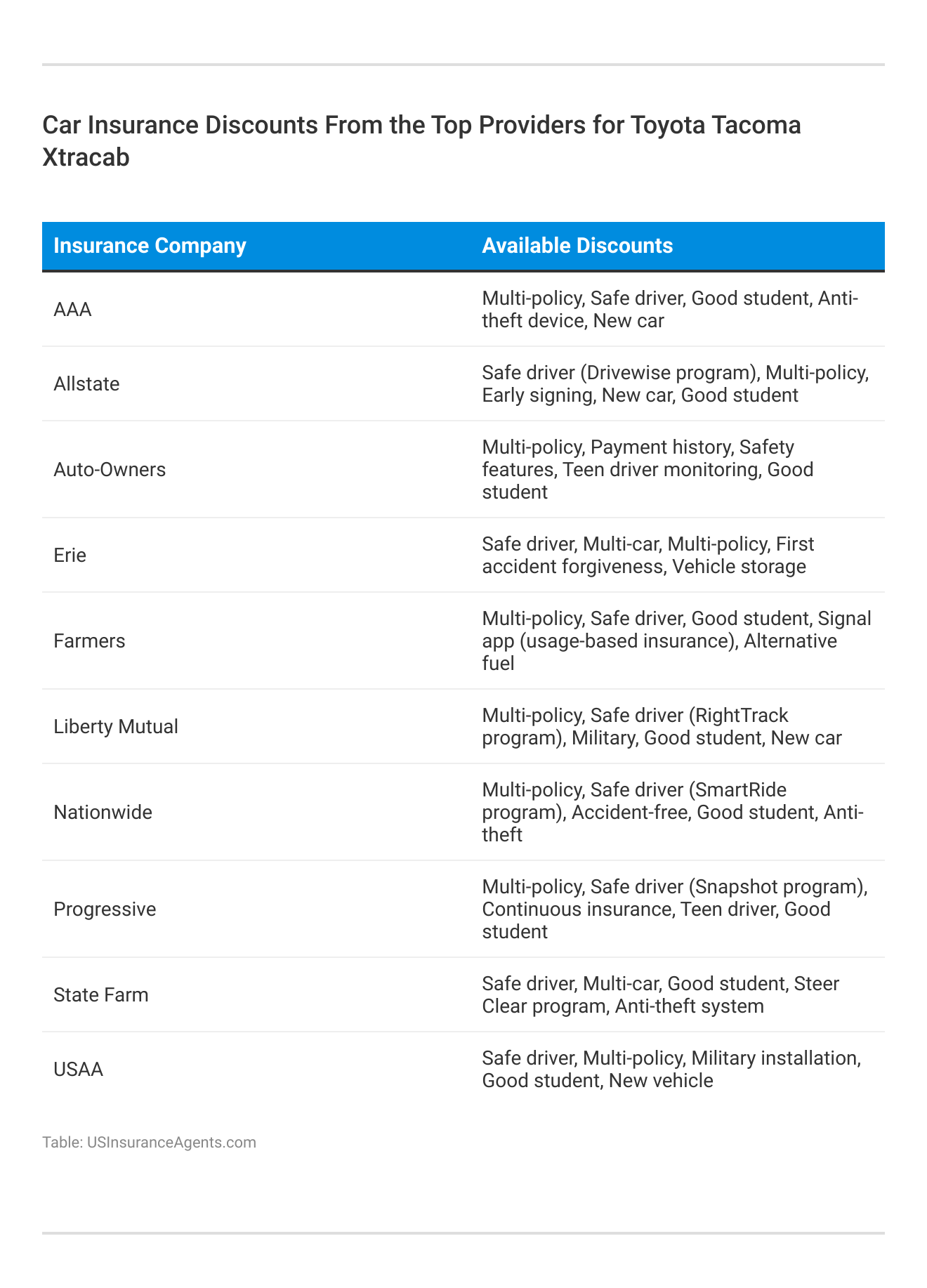Viewport: 927px width, 1288px height.
Task: Select the Liberty Mutual row name
Action: tap(116, 727)
